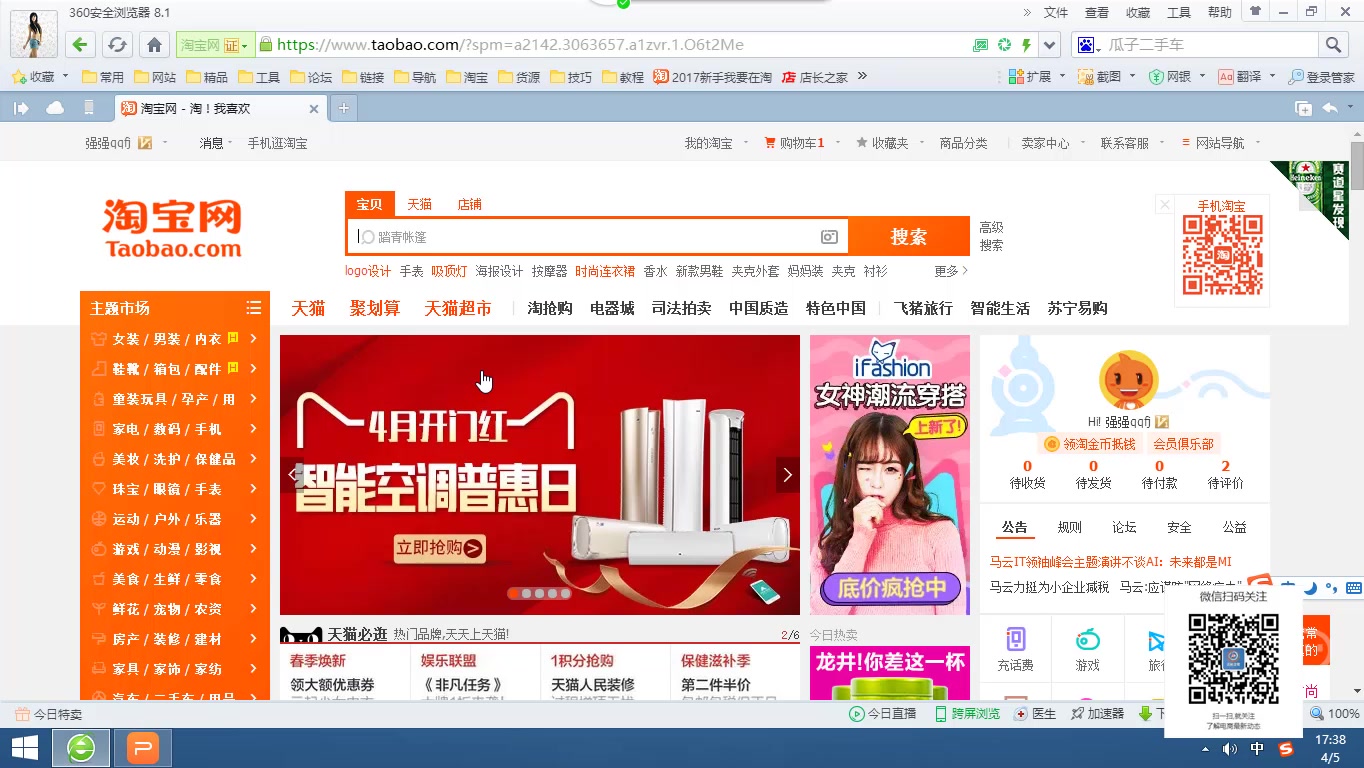Open the browser 文件 menu
The width and height of the screenshot is (1364, 768).
pyautogui.click(x=1056, y=12)
